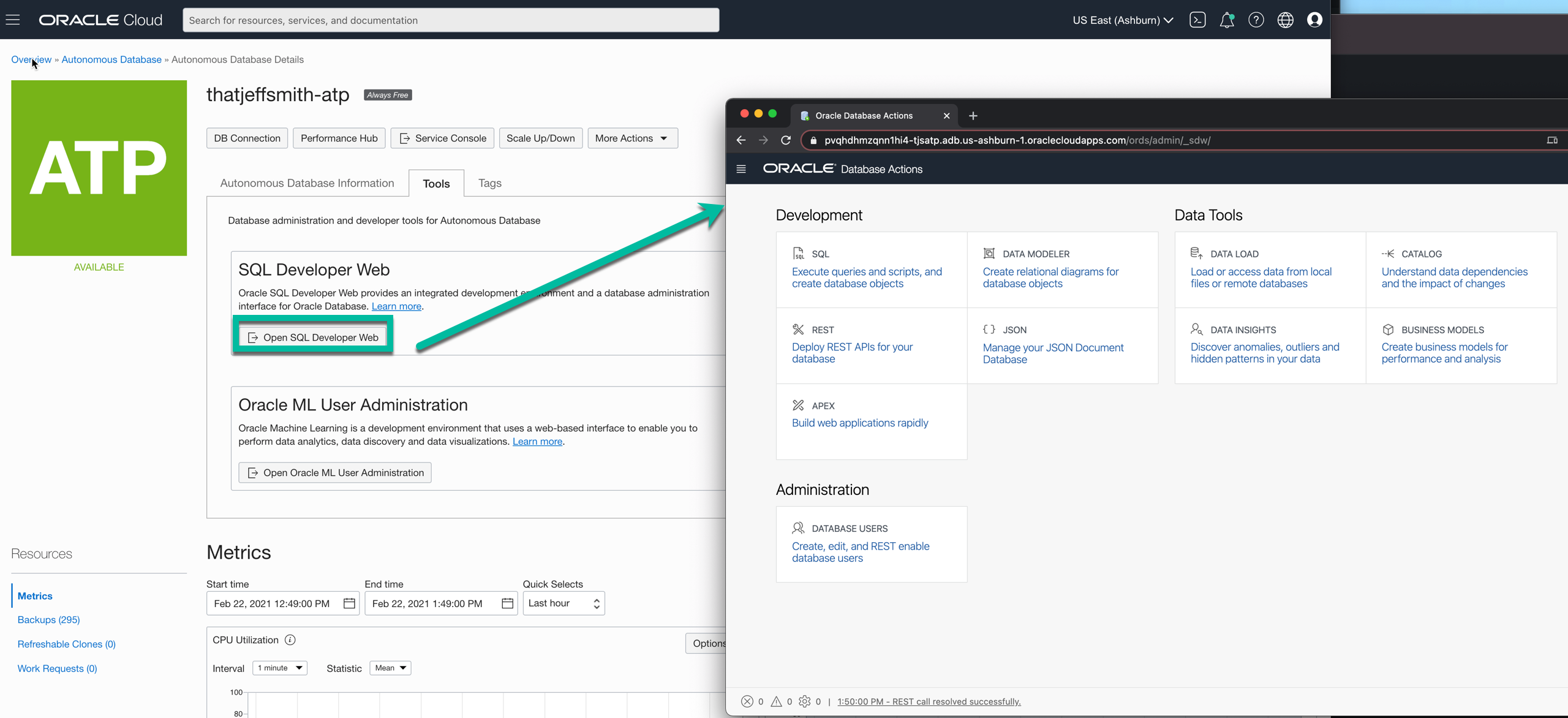Open Backups (295) resource

[48, 620]
